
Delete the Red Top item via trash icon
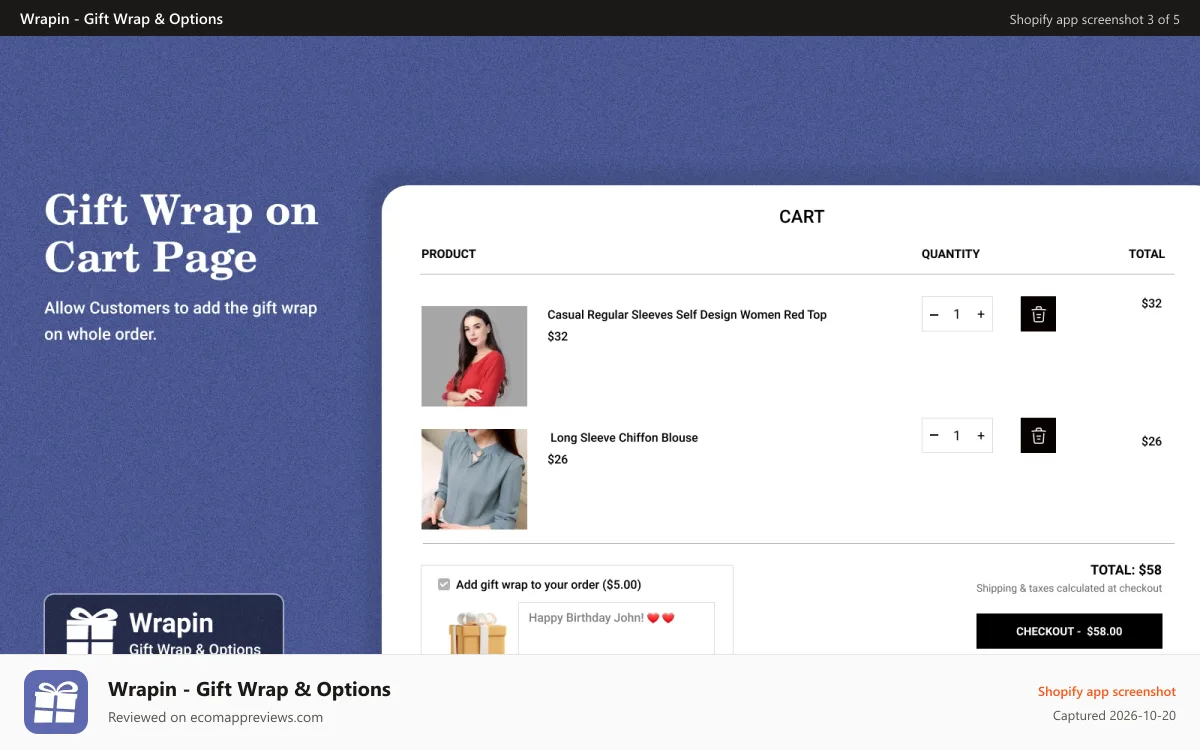coord(1038,314)
